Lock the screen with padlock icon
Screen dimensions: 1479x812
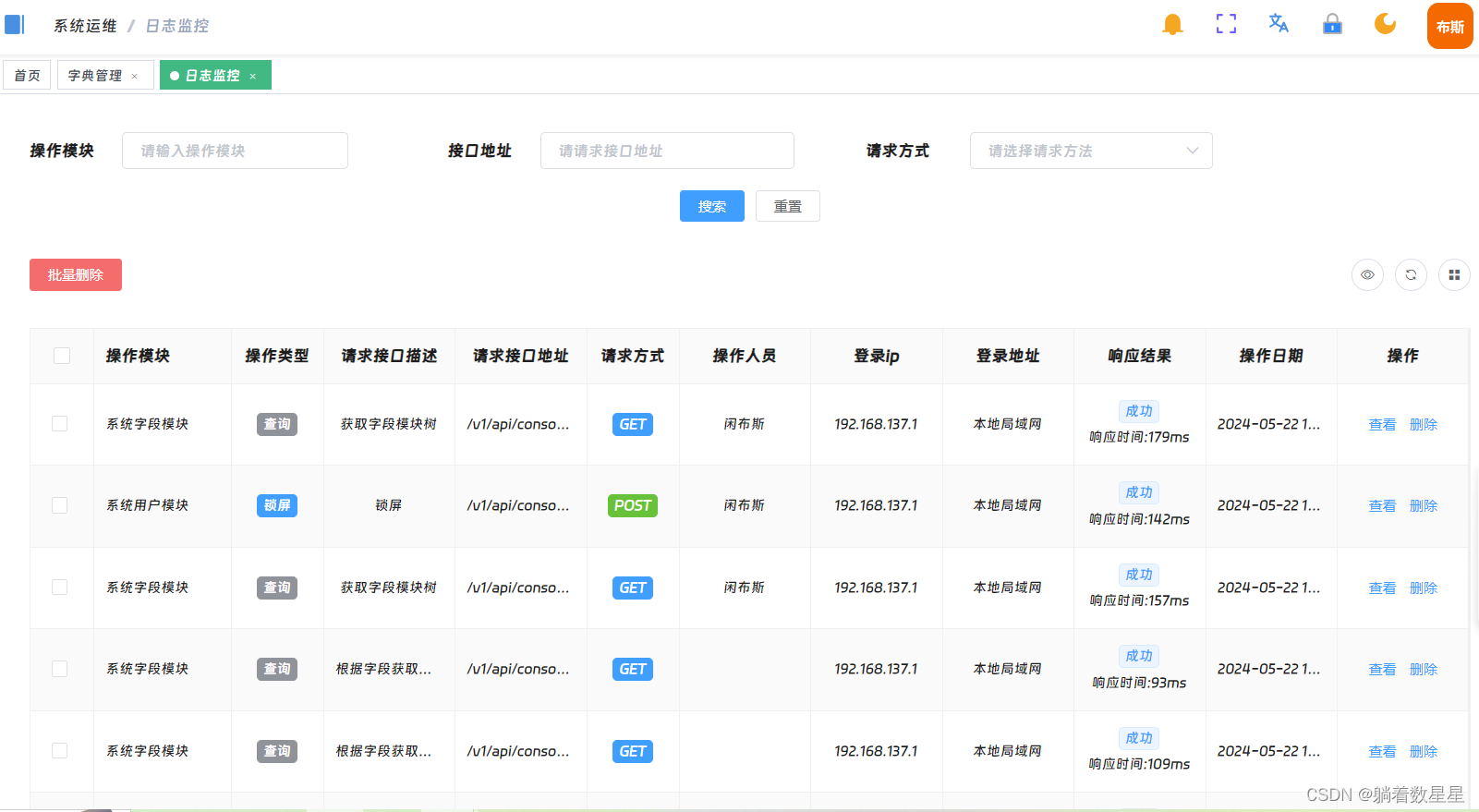click(x=1332, y=24)
